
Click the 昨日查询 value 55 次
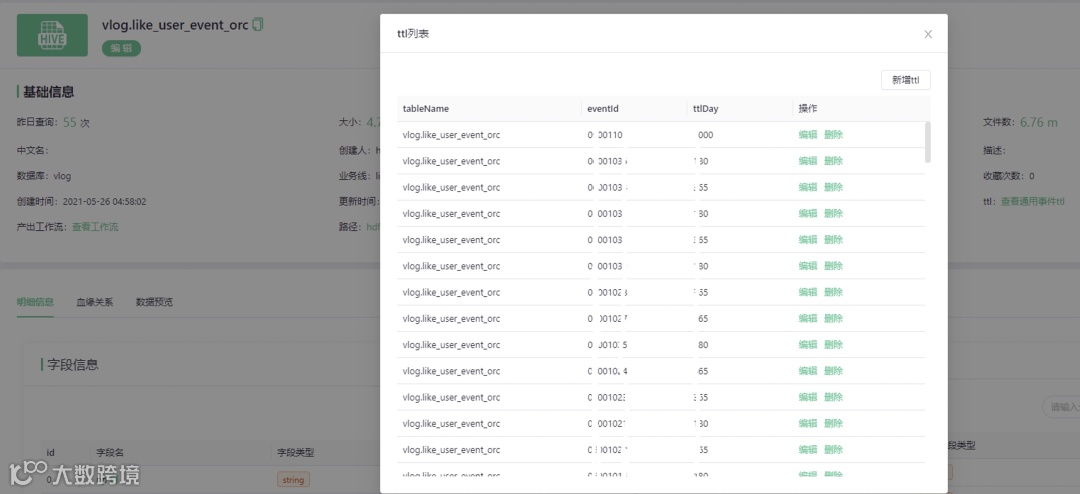click(x=76, y=123)
